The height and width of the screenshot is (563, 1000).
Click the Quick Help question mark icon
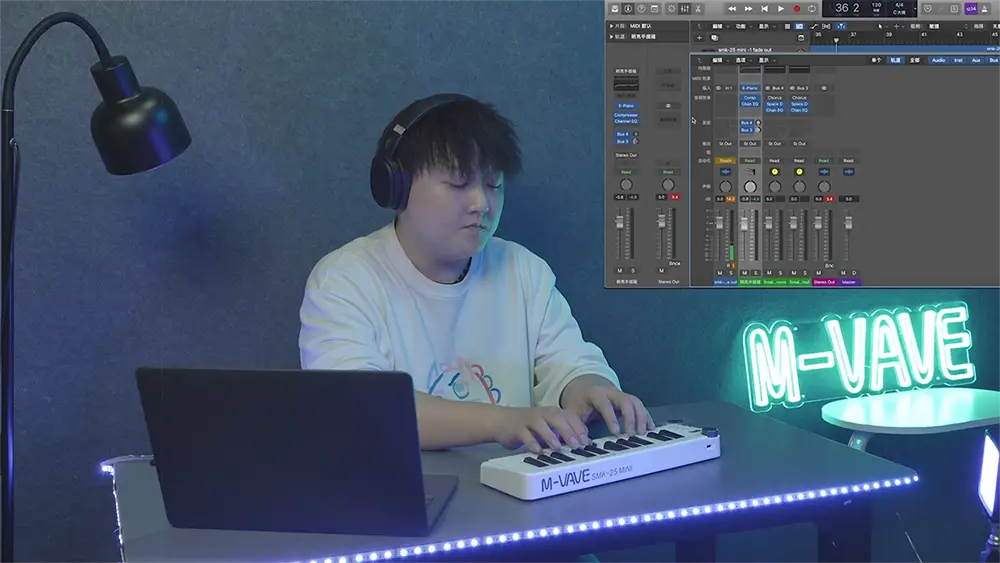pos(642,9)
